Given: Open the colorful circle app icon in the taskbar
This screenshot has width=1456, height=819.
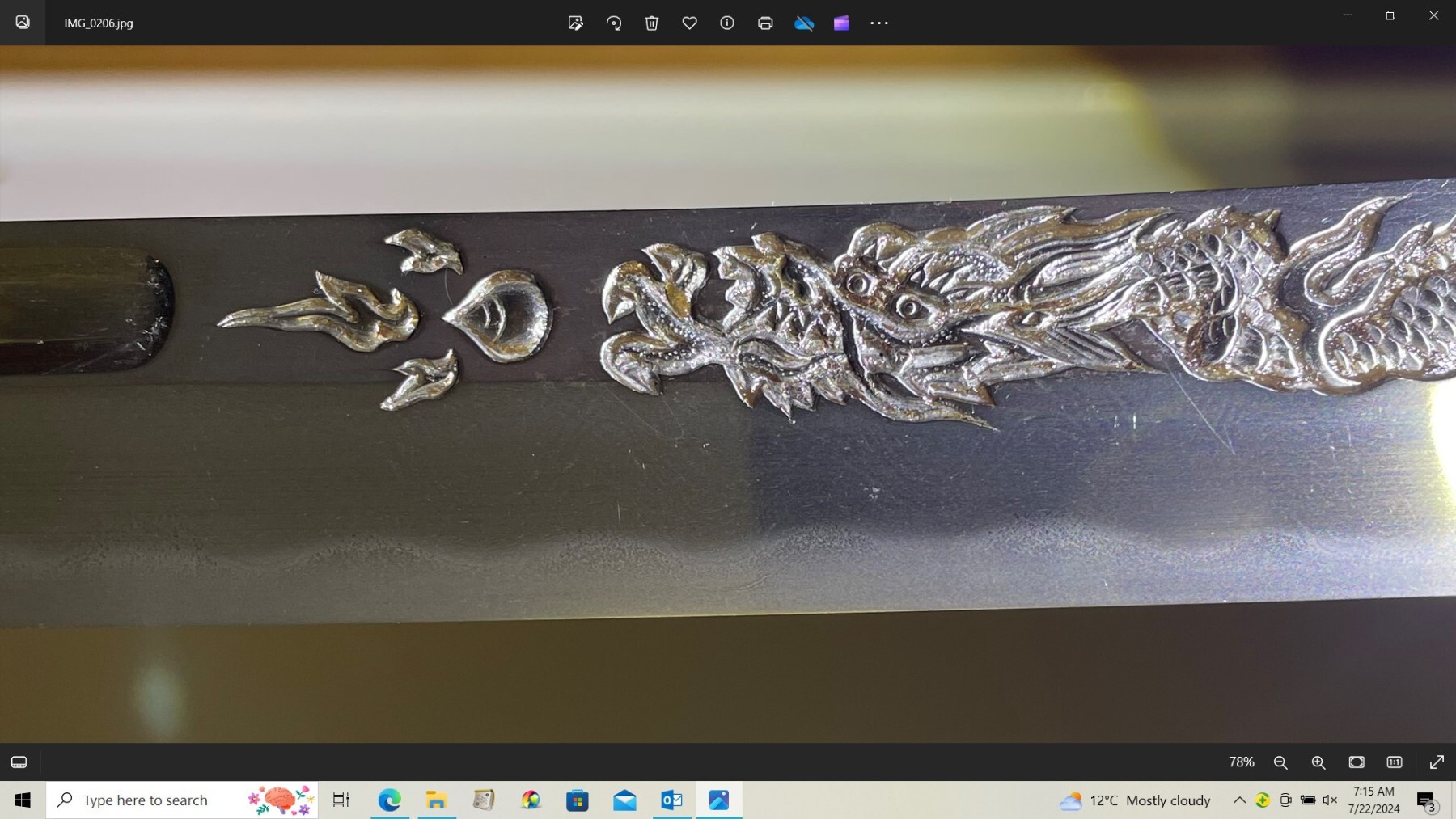Looking at the screenshot, I should [531, 800].
